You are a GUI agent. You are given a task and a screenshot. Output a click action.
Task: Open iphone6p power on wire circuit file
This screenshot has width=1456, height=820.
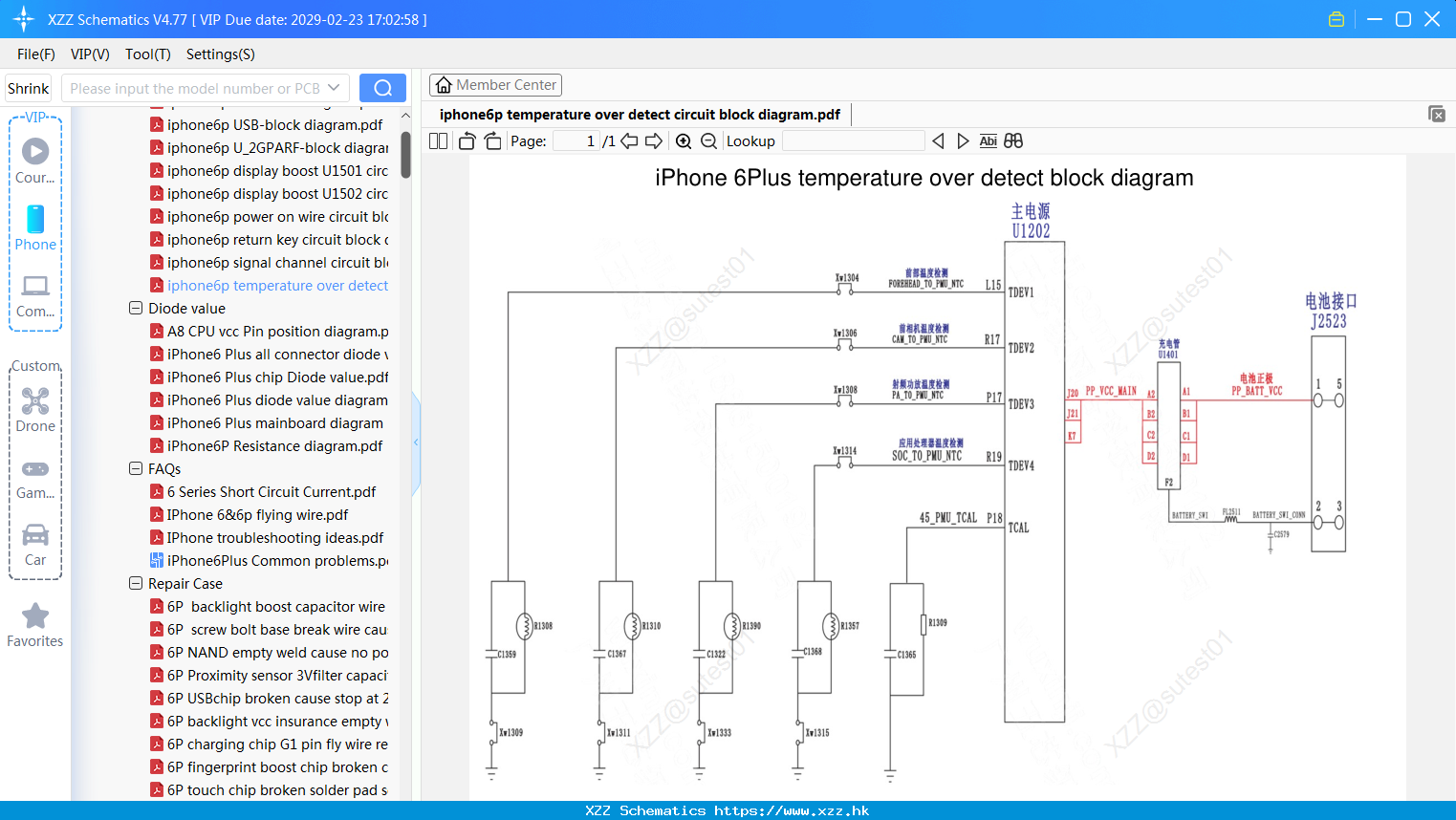(270, 217)
